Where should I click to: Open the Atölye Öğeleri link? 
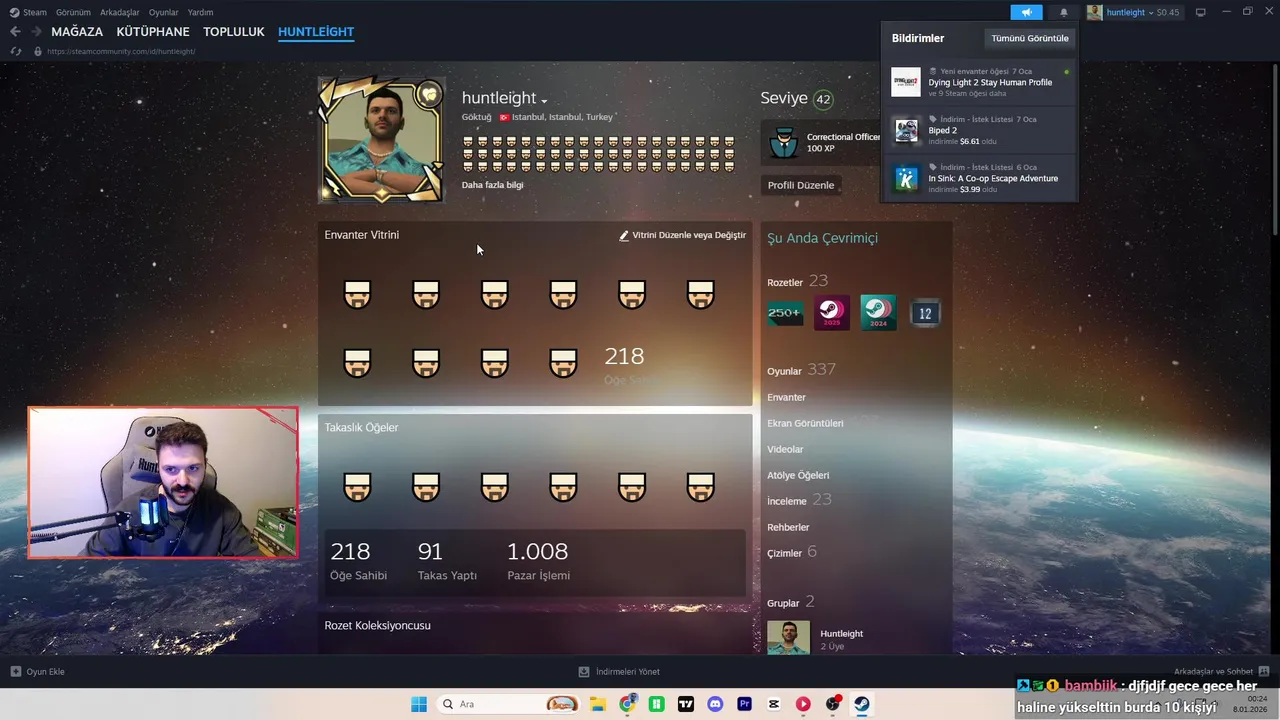click(x=798, y=475)
